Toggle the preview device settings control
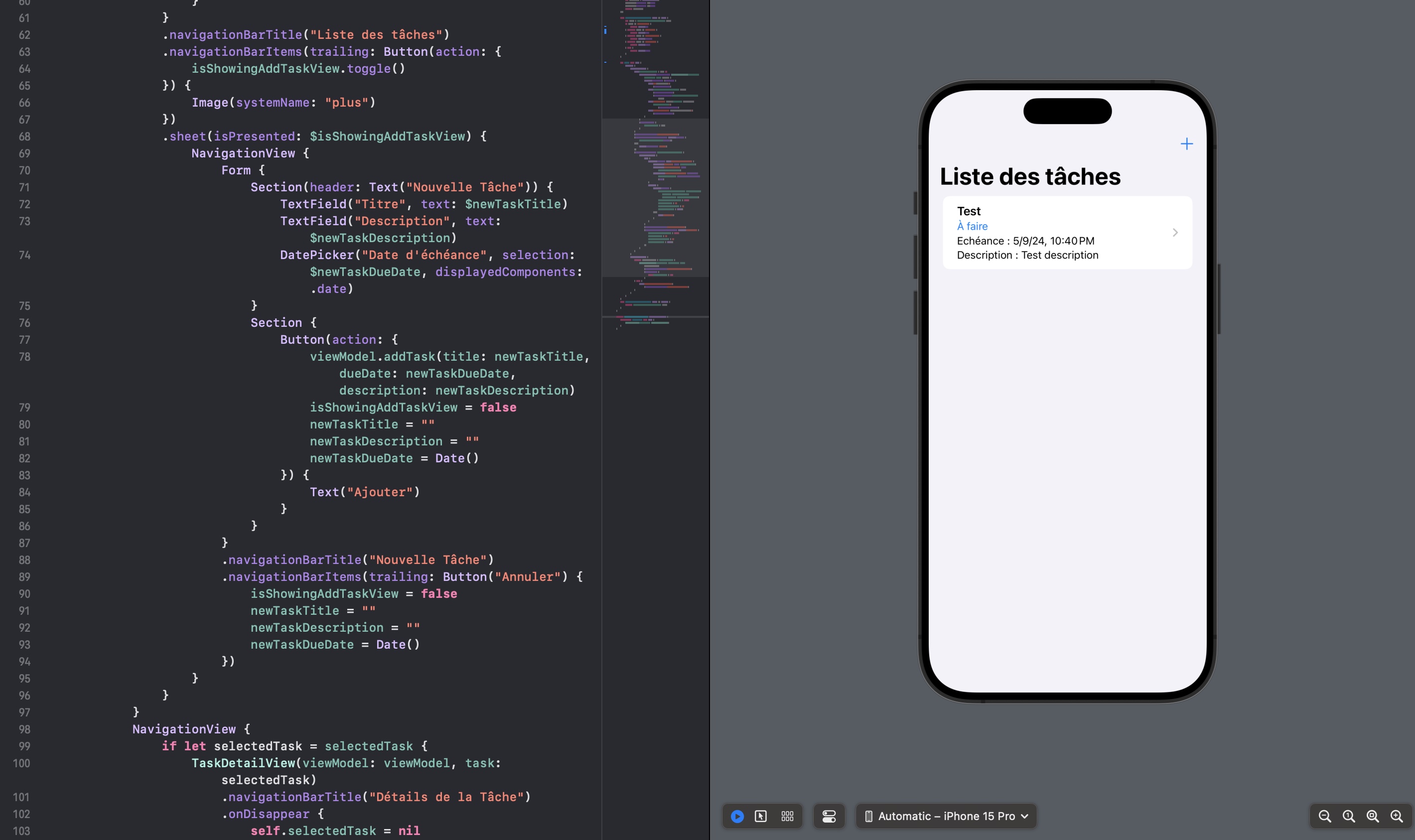The height and width of the screenshot is (840, 1415). point(829,816)
